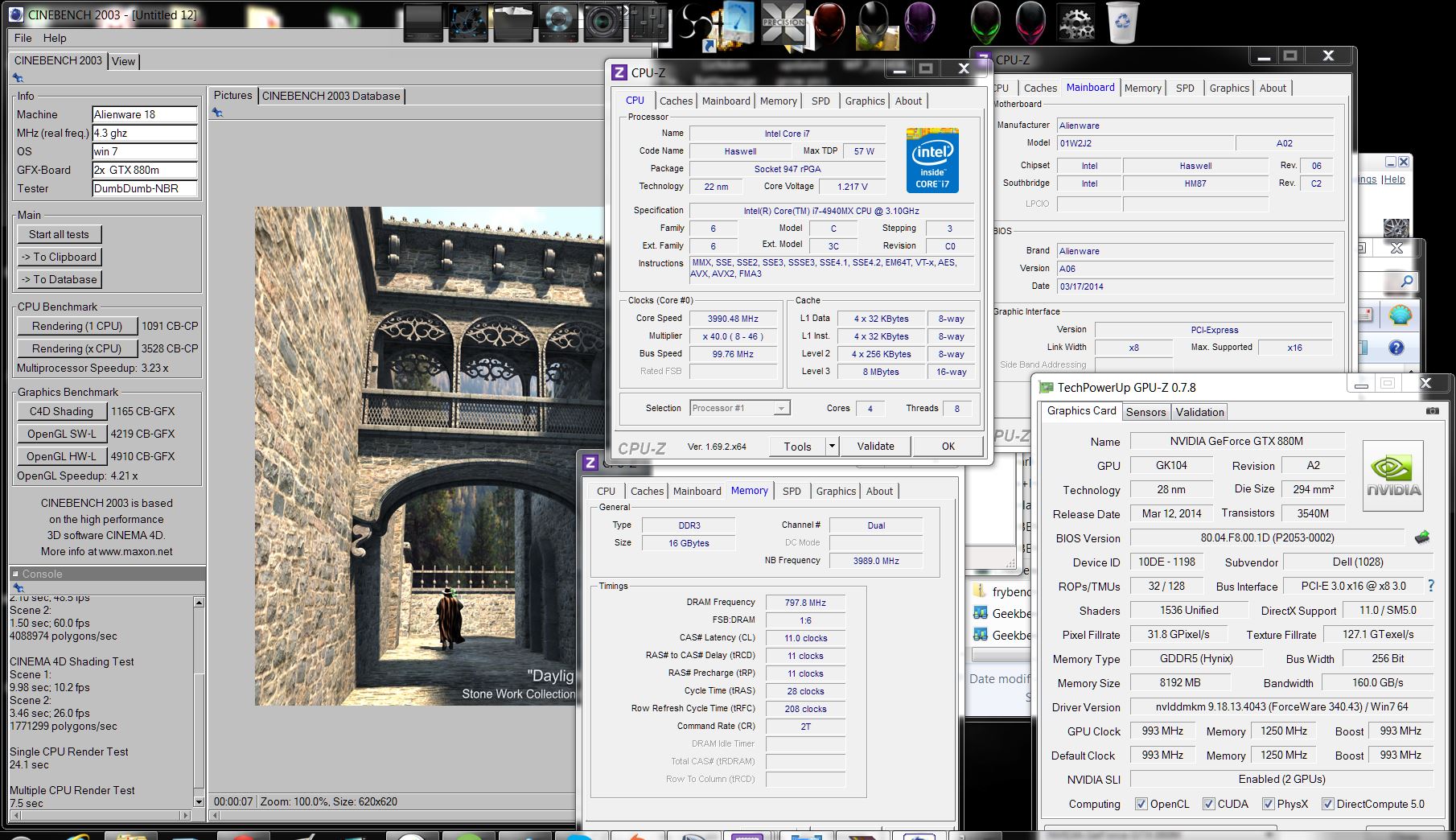Open the network globe dock icon

(x=468, y=22)
